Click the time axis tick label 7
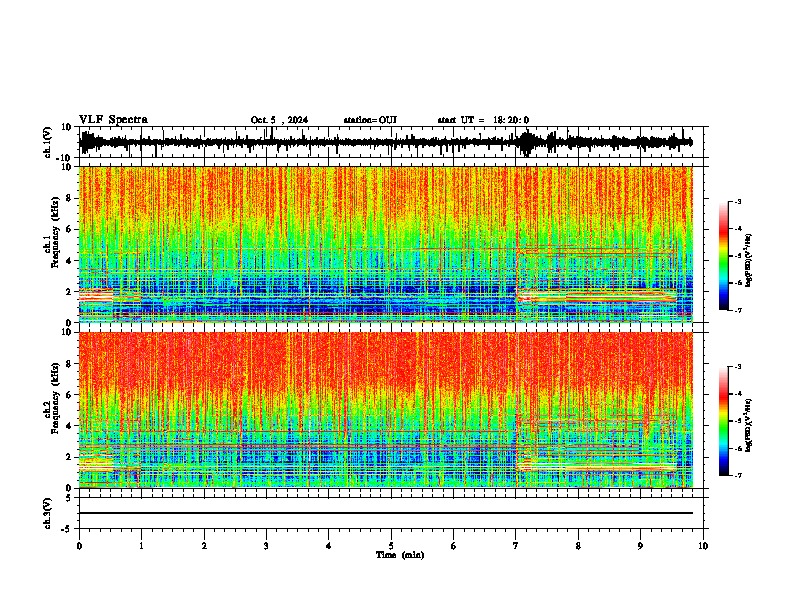 (x=516, y=546)
